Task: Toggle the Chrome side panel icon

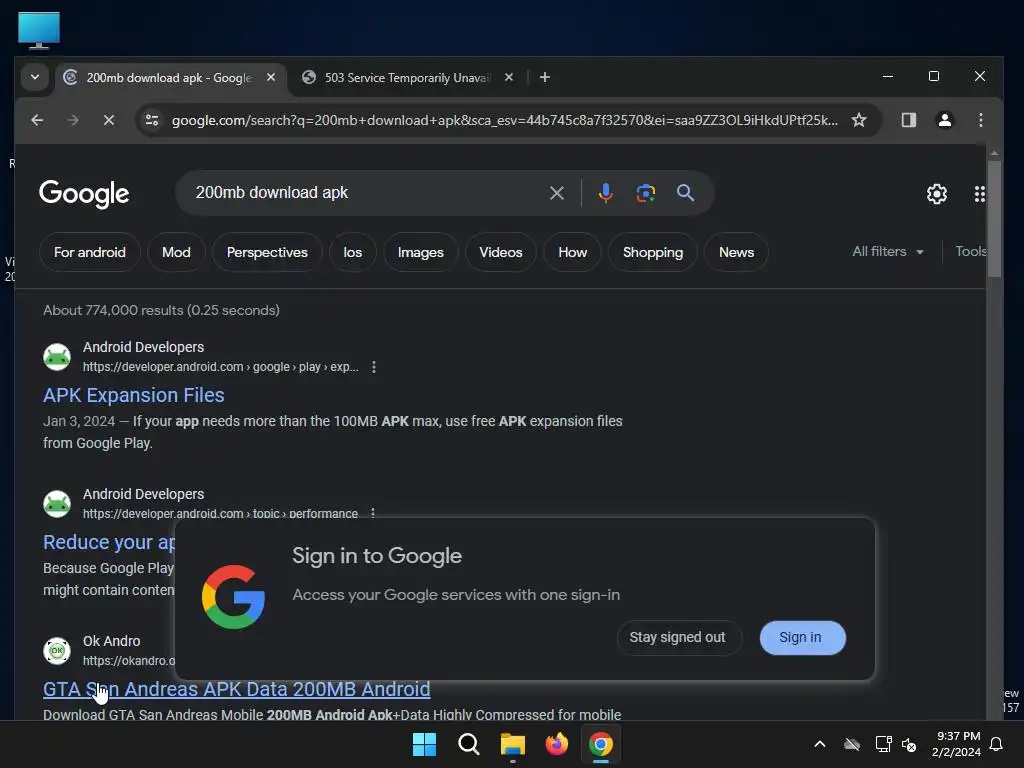Action: coord(908,120)
